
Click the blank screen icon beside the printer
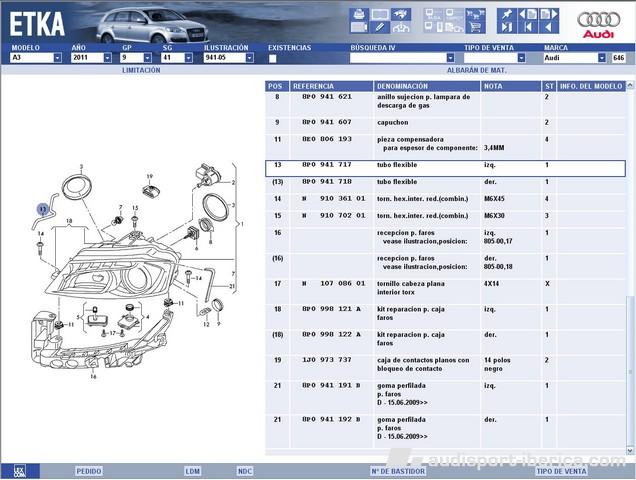tap(380, 15)
